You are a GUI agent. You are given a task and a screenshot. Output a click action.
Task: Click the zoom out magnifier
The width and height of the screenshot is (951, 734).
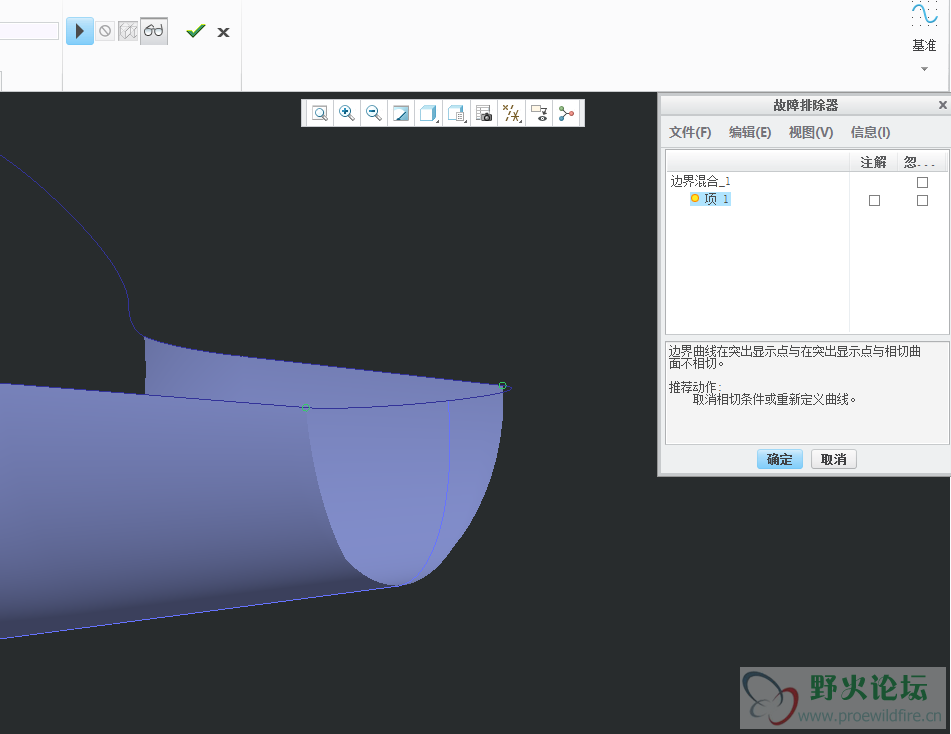pyautogui.click(x=374, y=113)
